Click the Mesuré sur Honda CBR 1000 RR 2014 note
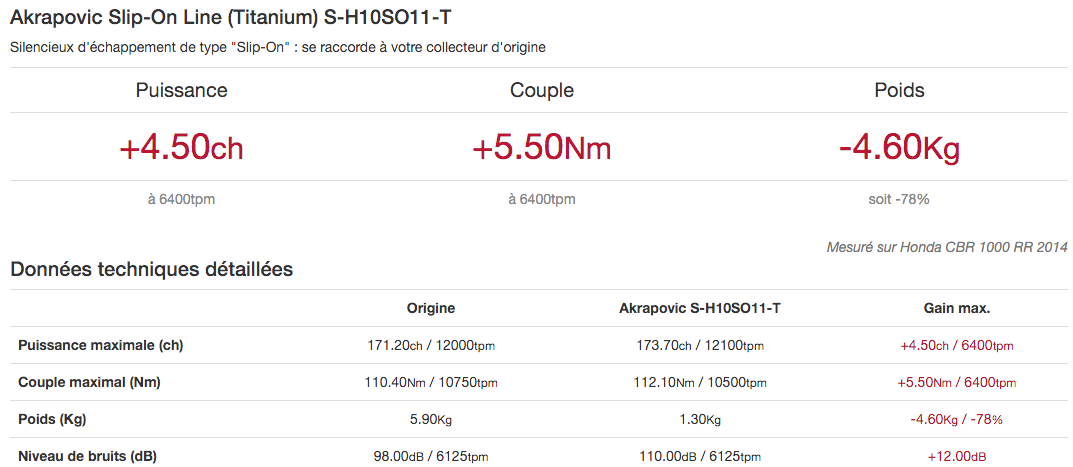1073x467 pixels. point(946,248)
